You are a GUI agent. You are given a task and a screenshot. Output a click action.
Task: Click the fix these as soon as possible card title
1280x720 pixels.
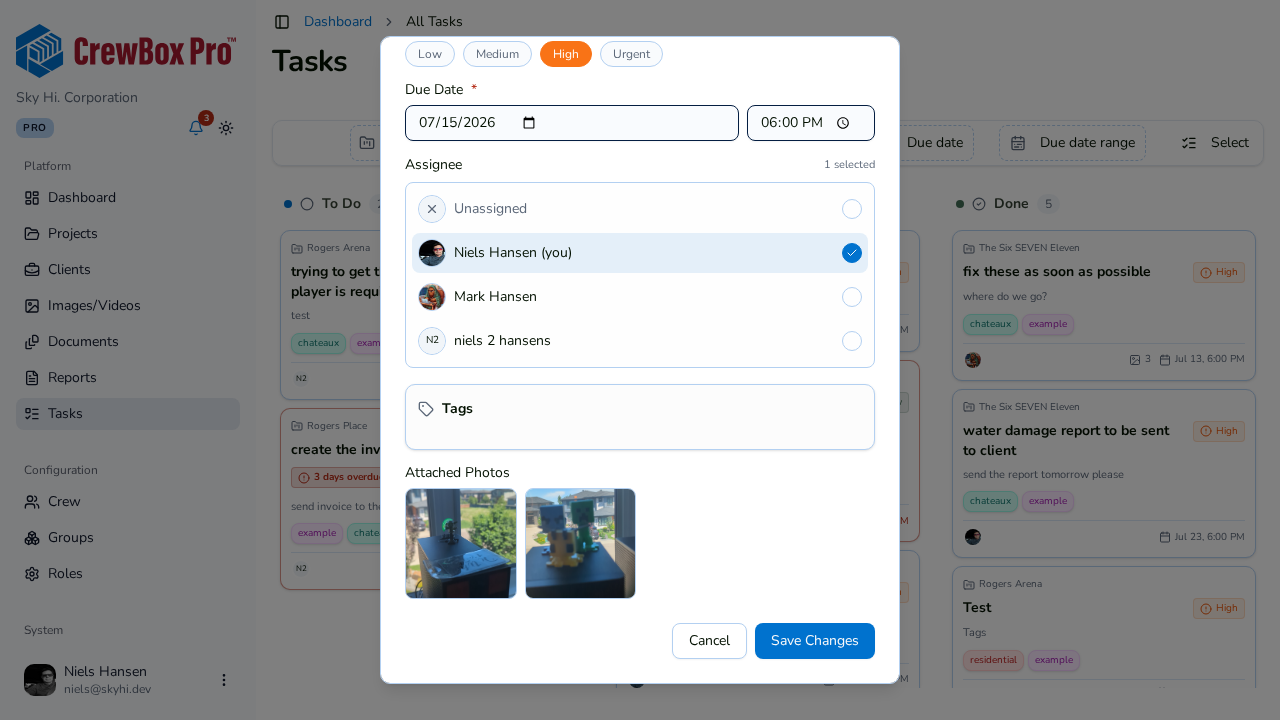click(x=1057, y=272)
